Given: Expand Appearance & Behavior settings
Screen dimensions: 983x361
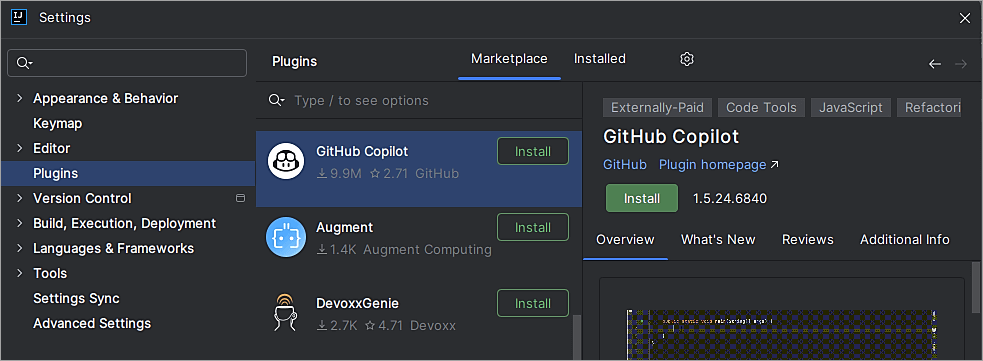Looking at the screenshot, I should tap(19, 98).
